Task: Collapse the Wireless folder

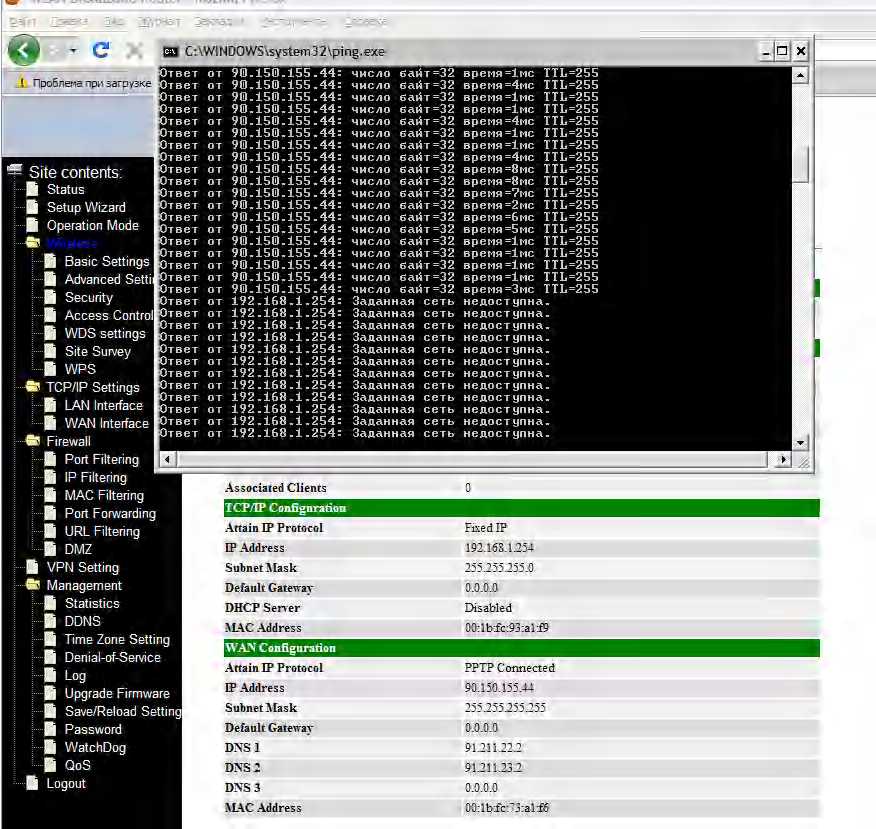Action: tap(33, 243)
